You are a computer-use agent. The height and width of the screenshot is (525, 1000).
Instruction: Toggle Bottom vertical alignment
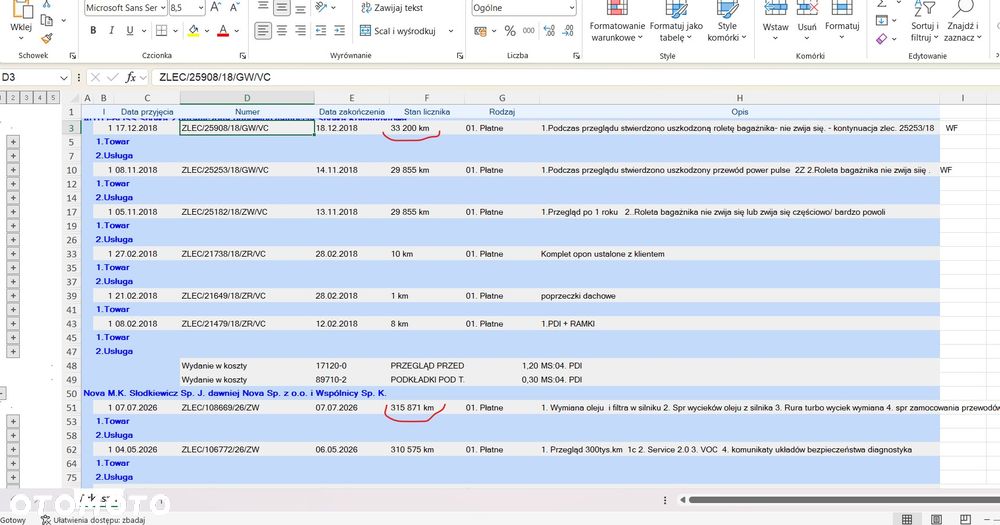[300, 8]
